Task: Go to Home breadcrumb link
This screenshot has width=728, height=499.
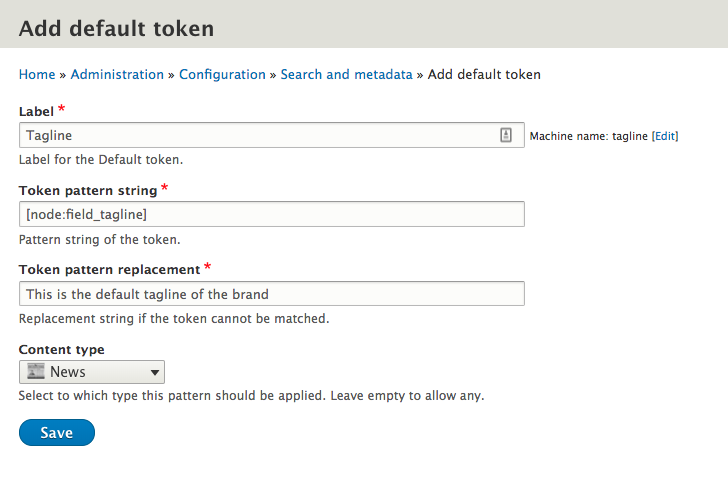Action: tap(37, 74)
